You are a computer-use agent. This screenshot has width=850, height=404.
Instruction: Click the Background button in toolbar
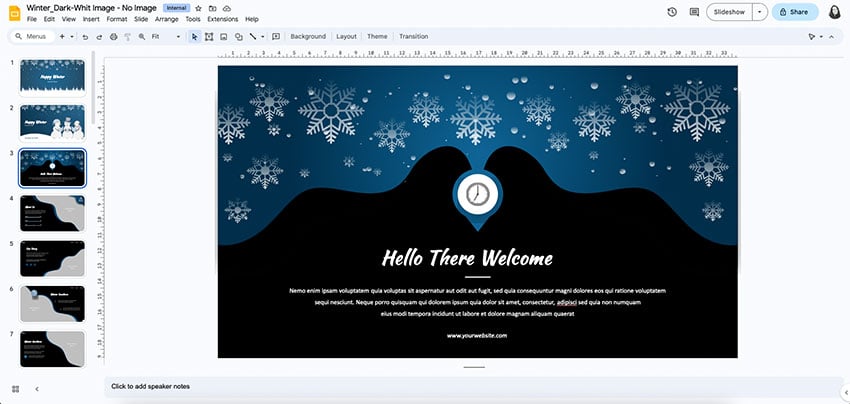point(308,36)
